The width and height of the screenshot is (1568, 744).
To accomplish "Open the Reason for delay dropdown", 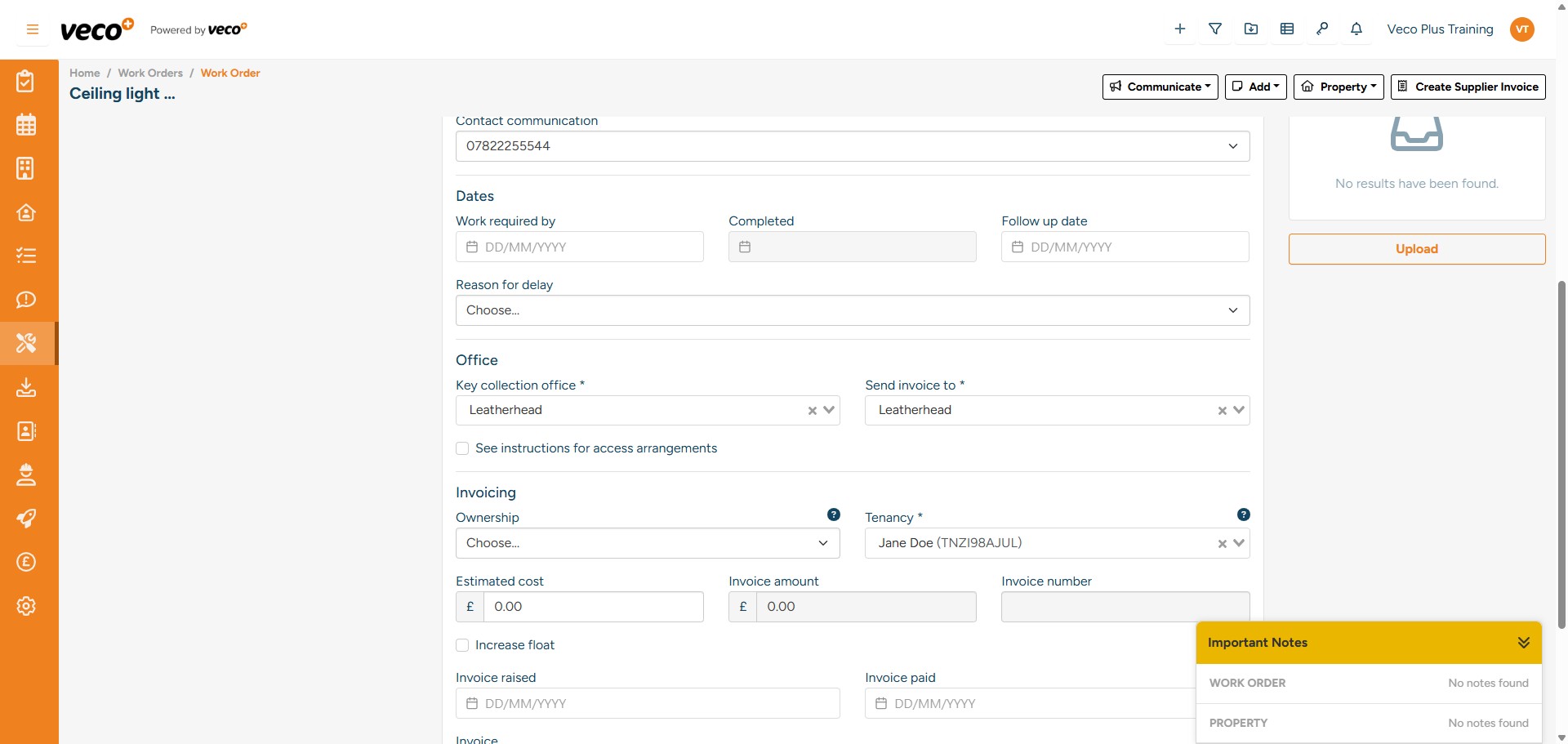I will click(852, 310).
